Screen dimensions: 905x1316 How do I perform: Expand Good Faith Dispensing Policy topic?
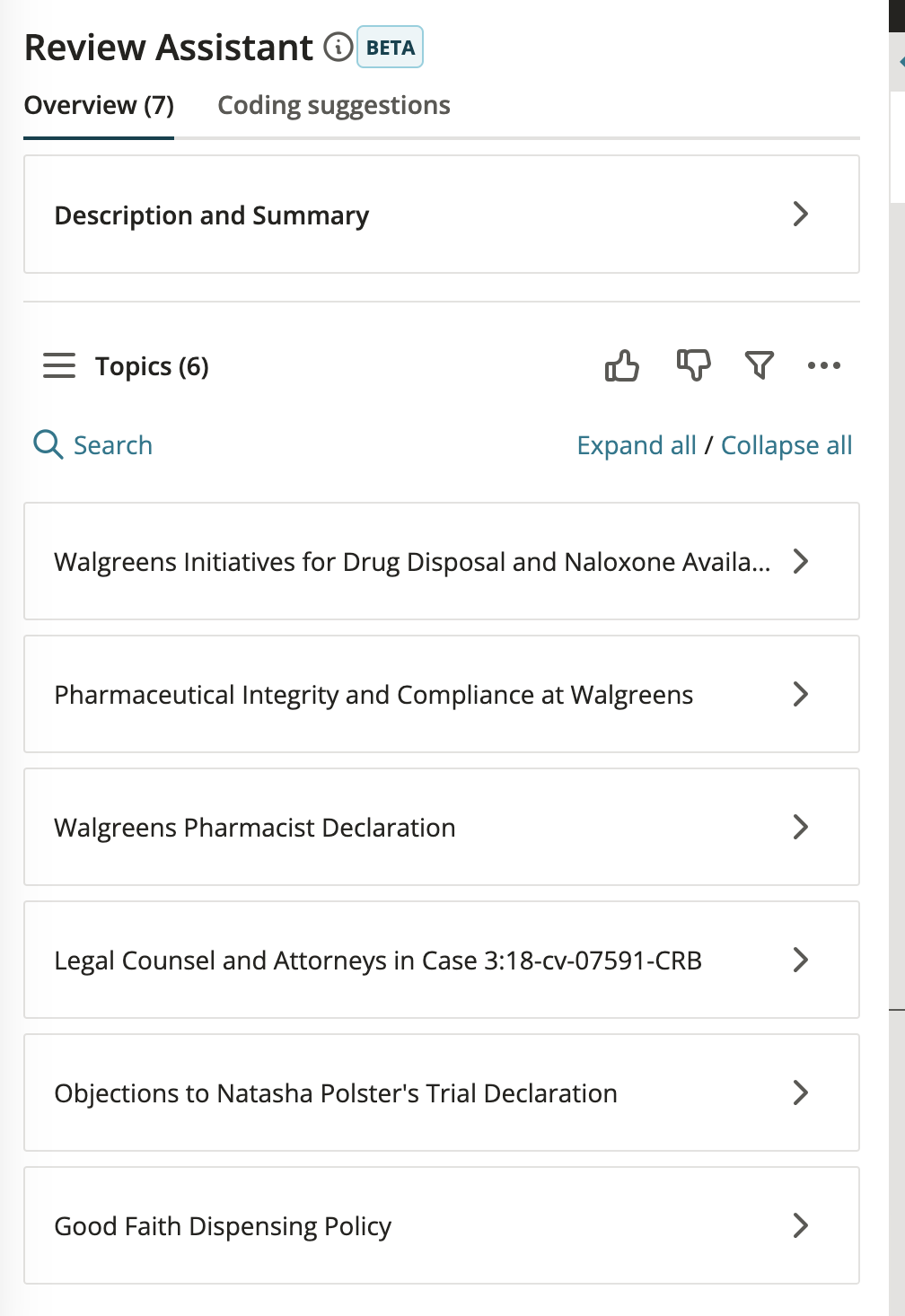(442, 1225)
